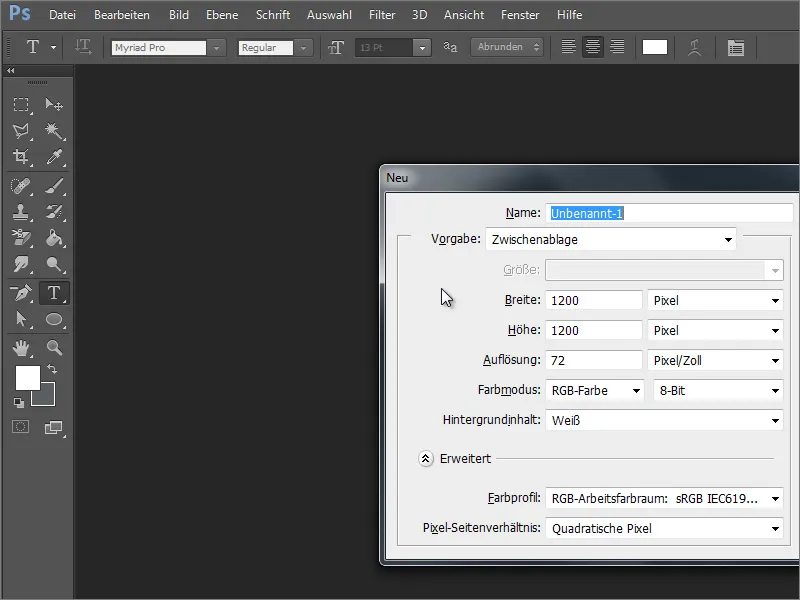
Task: Select the Polygonal Lasso tool
Action: [21, 131]
